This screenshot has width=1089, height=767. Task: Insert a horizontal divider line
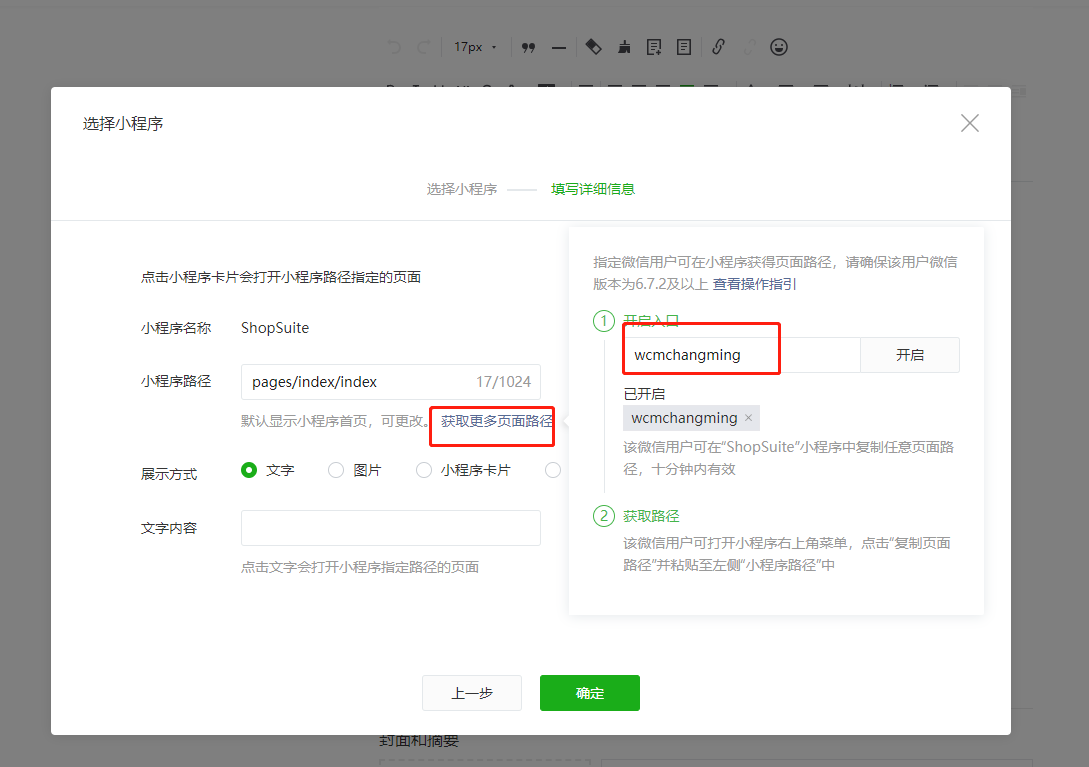click(x=559, y=48)
